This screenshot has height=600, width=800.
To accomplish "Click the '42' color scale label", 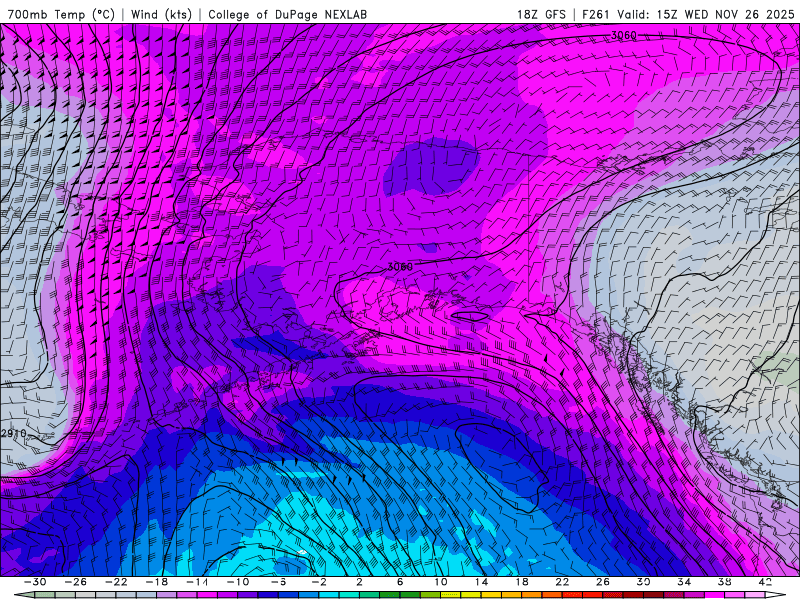I will click(x=765, y=582).
